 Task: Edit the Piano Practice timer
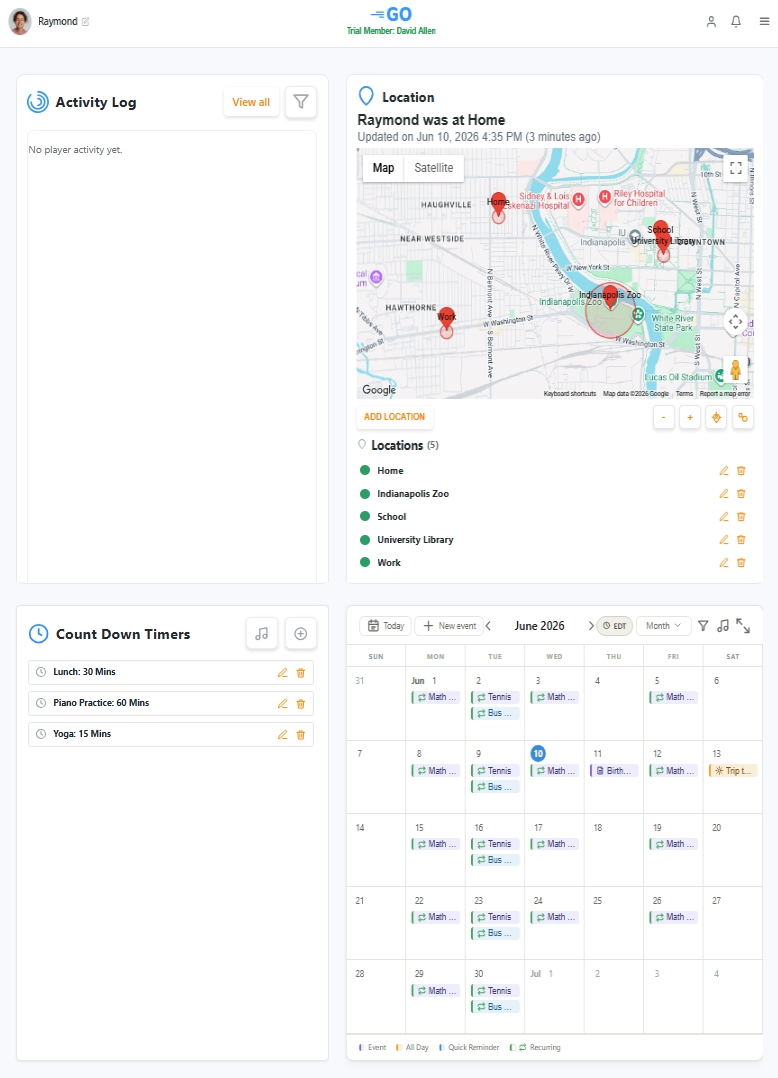pos(282,703)
